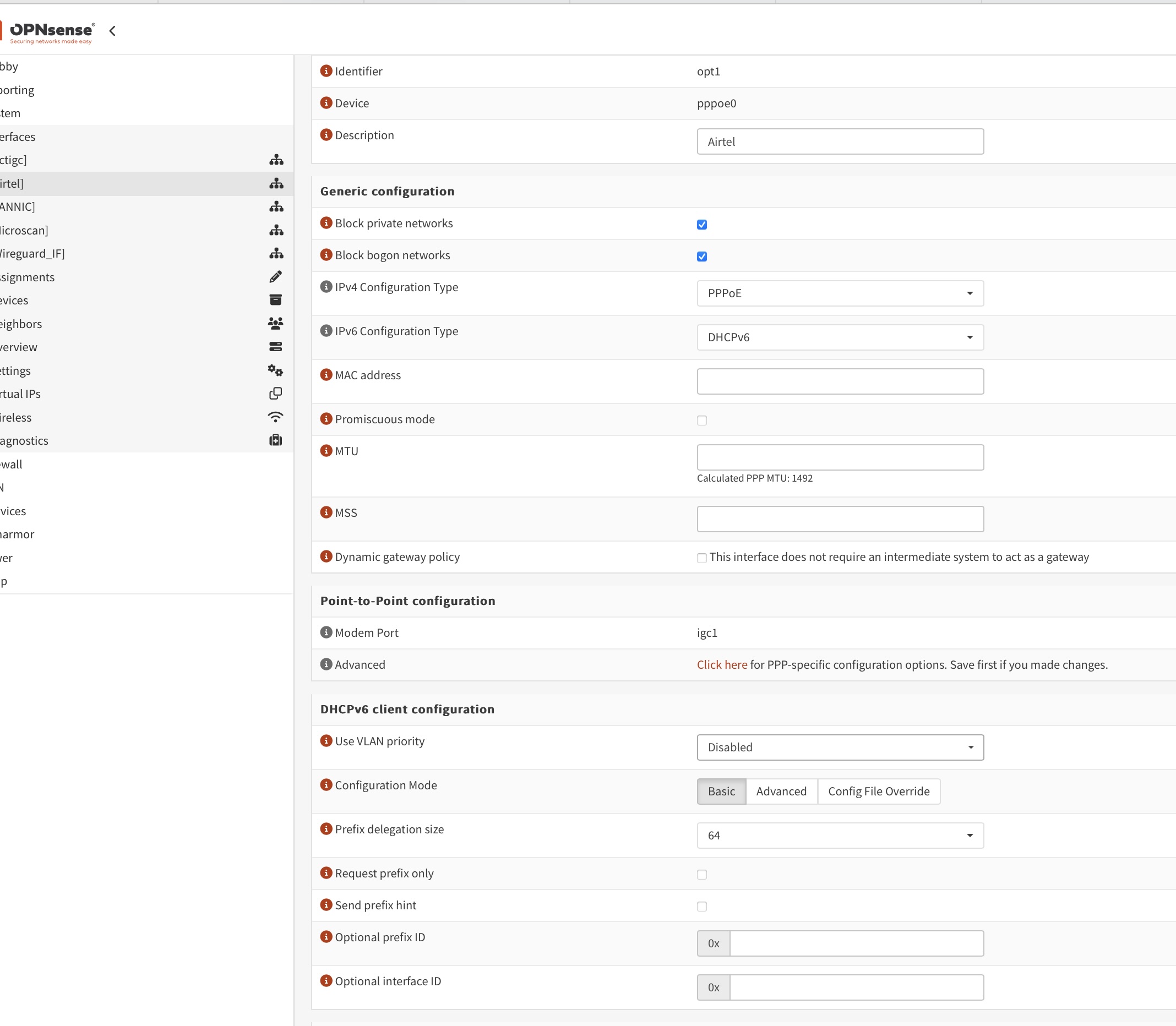Click the clone icon for Virtual IPs
Viewport: 1176px width, 1026px height.
(x=275, y=394)
